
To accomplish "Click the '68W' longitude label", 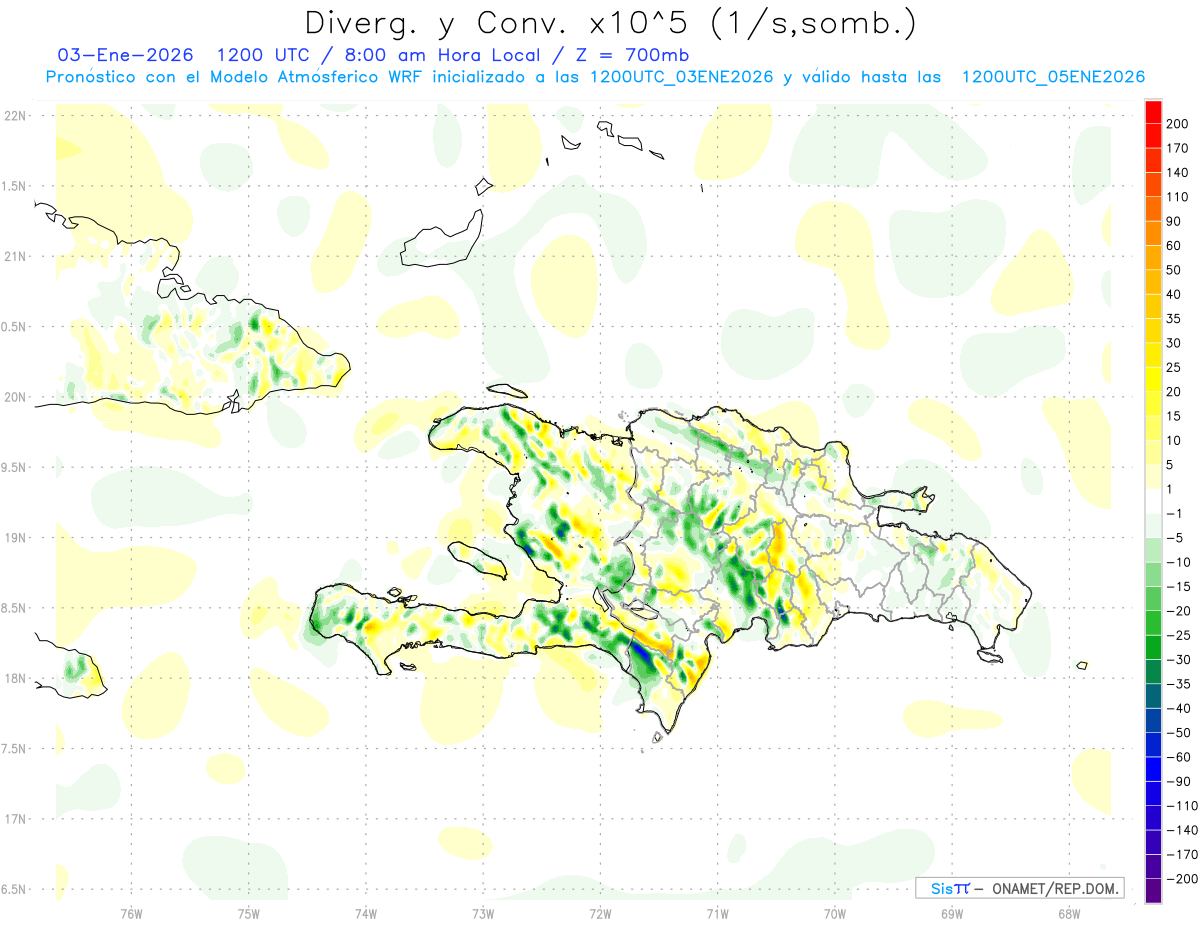I will tap(1069, 913).
